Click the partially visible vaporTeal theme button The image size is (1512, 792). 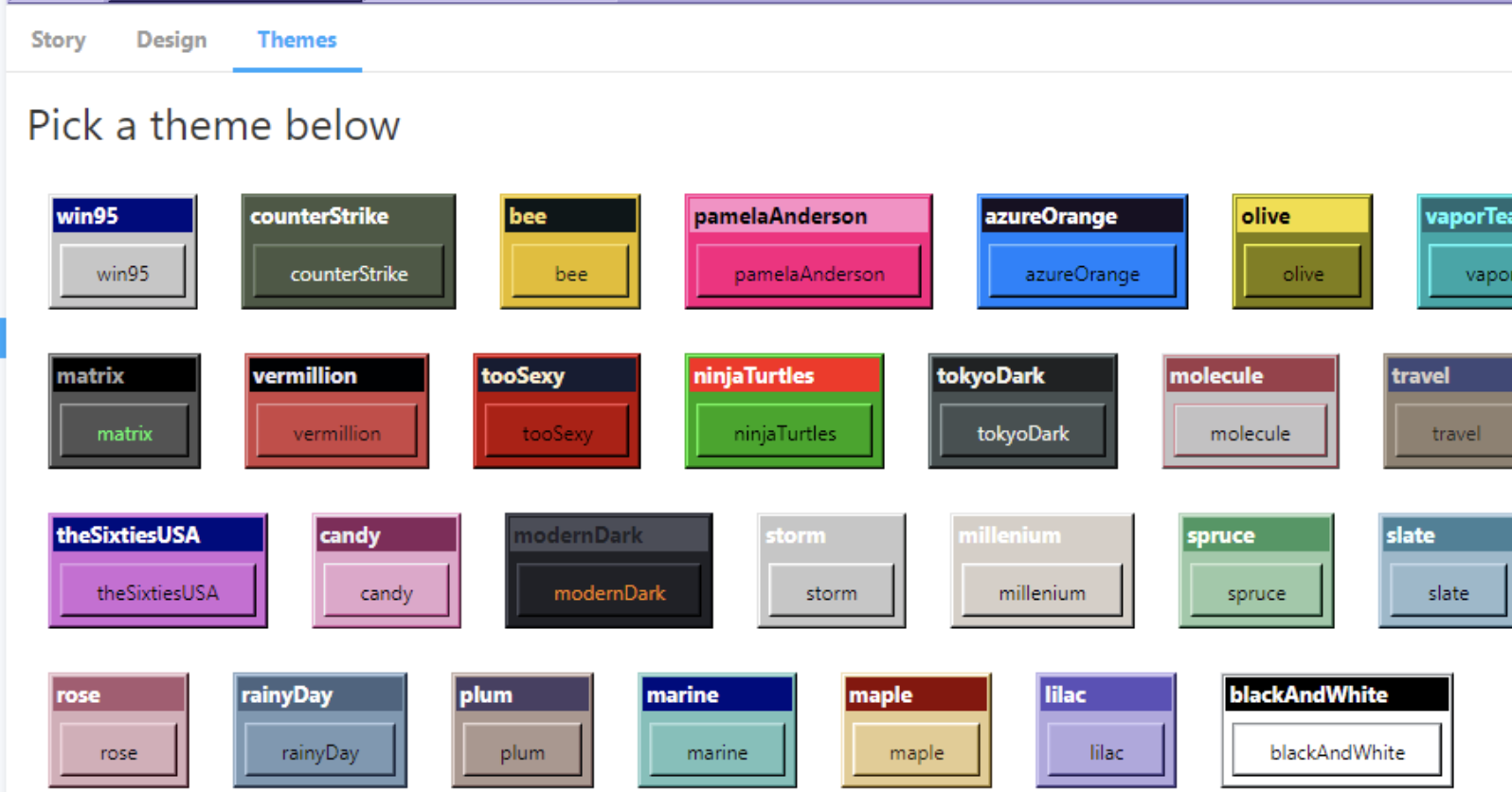1470,273
